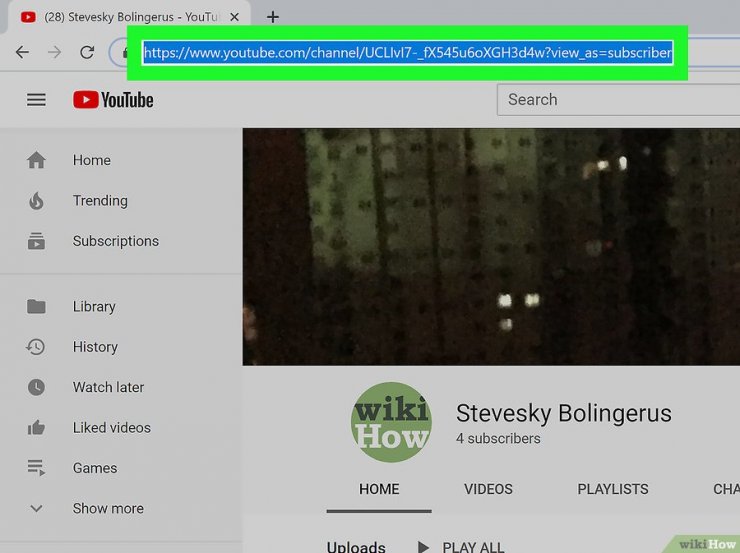Click the highlighted channel URL in address bar
Image resolution: width=740 pixels, height=553 pixels.
(x=408, y=52)
